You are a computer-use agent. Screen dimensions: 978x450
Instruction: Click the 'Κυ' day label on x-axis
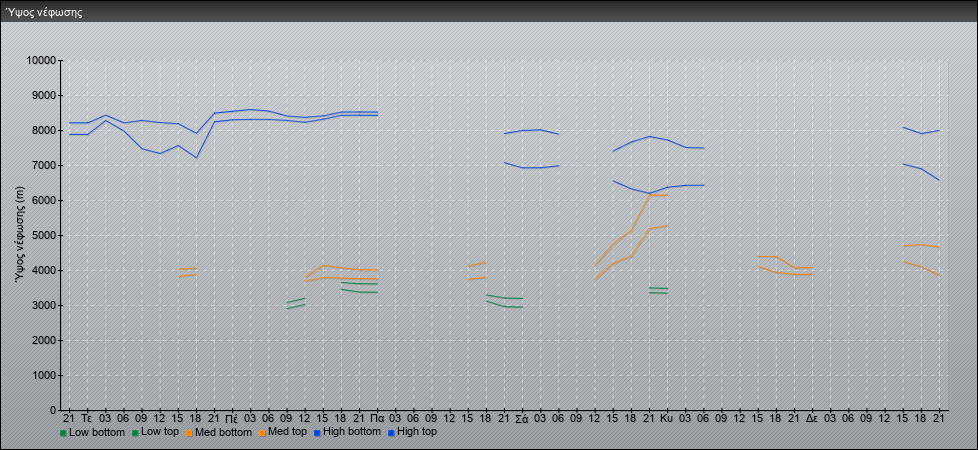(667, 416)
